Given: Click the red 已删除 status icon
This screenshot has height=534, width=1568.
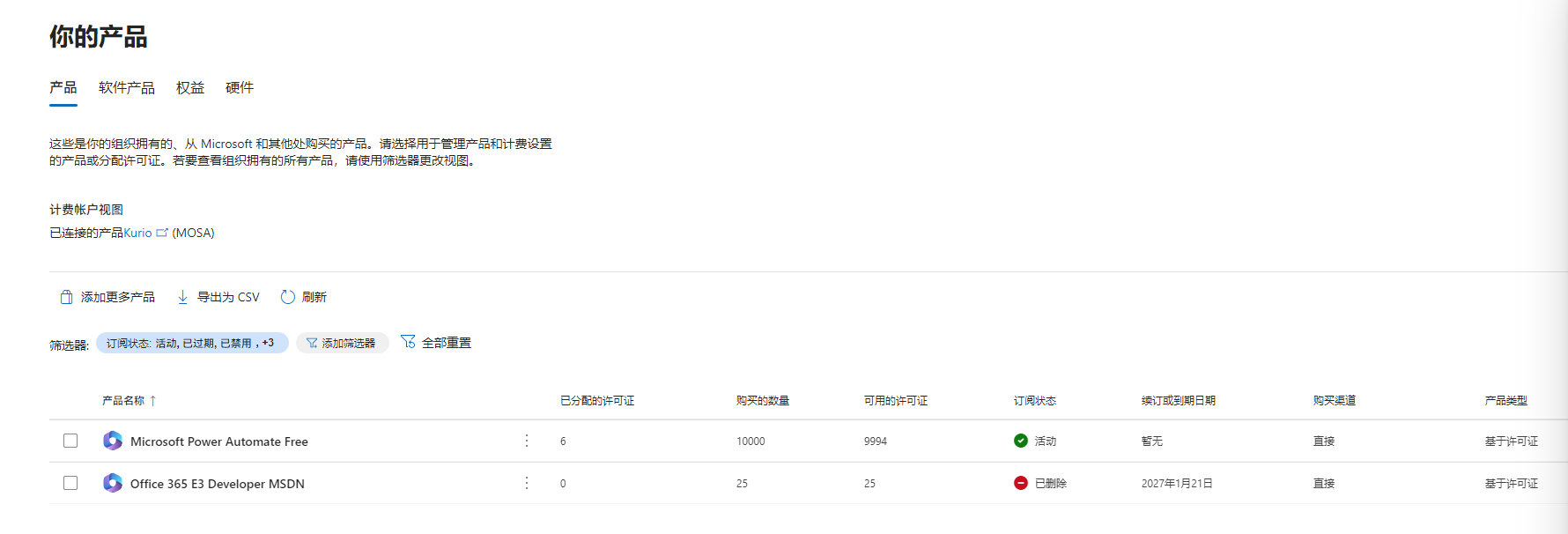Looking at the screenshot, I should pos(1021,483).
